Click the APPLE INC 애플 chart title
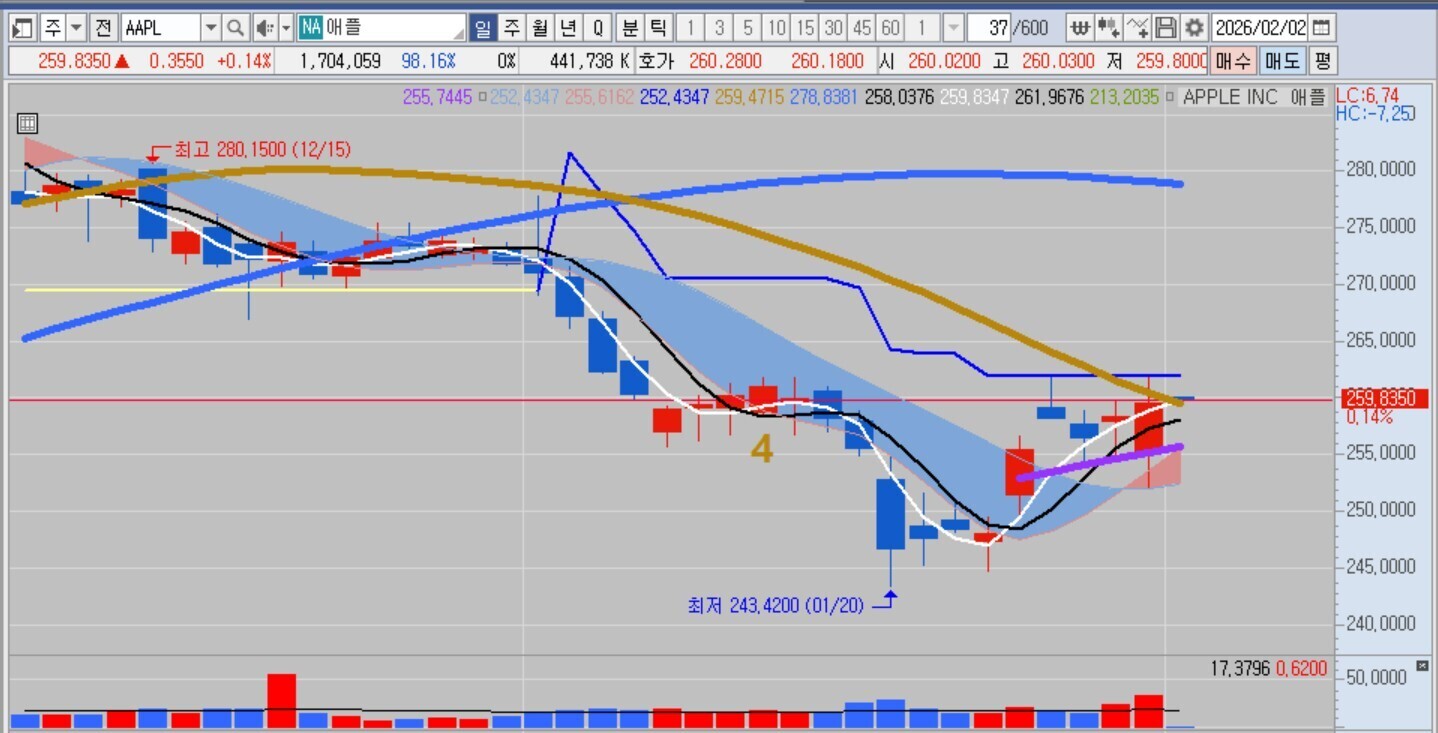 (x=1254, y=97)
